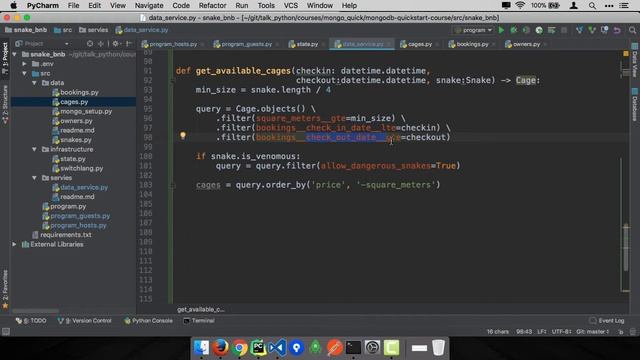
Task: Hide the Project panel icon
Action: (129, 44)
